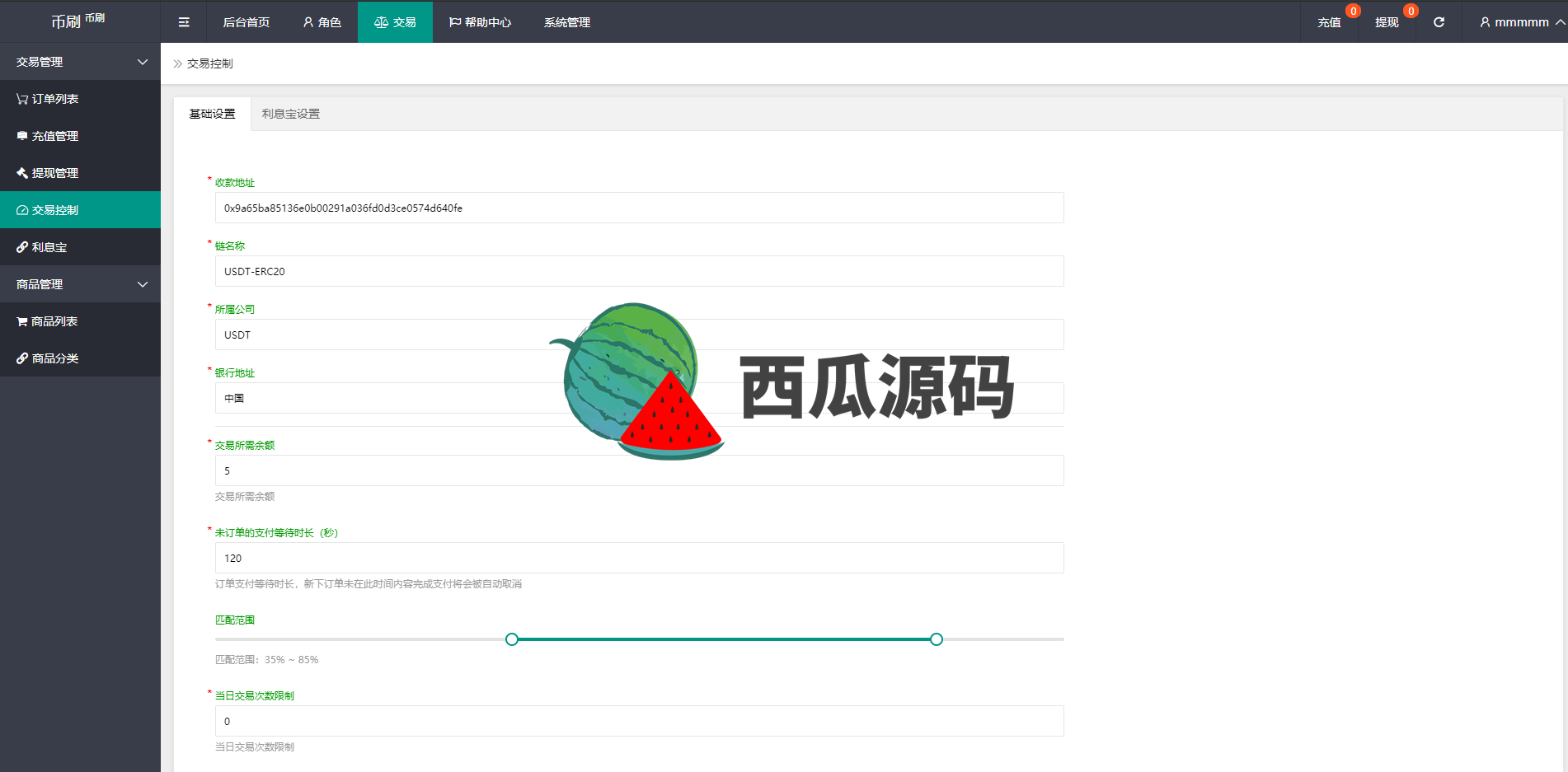
Task: Click the breadcrumb double-arrow icon
Action: tap(178, 63)
